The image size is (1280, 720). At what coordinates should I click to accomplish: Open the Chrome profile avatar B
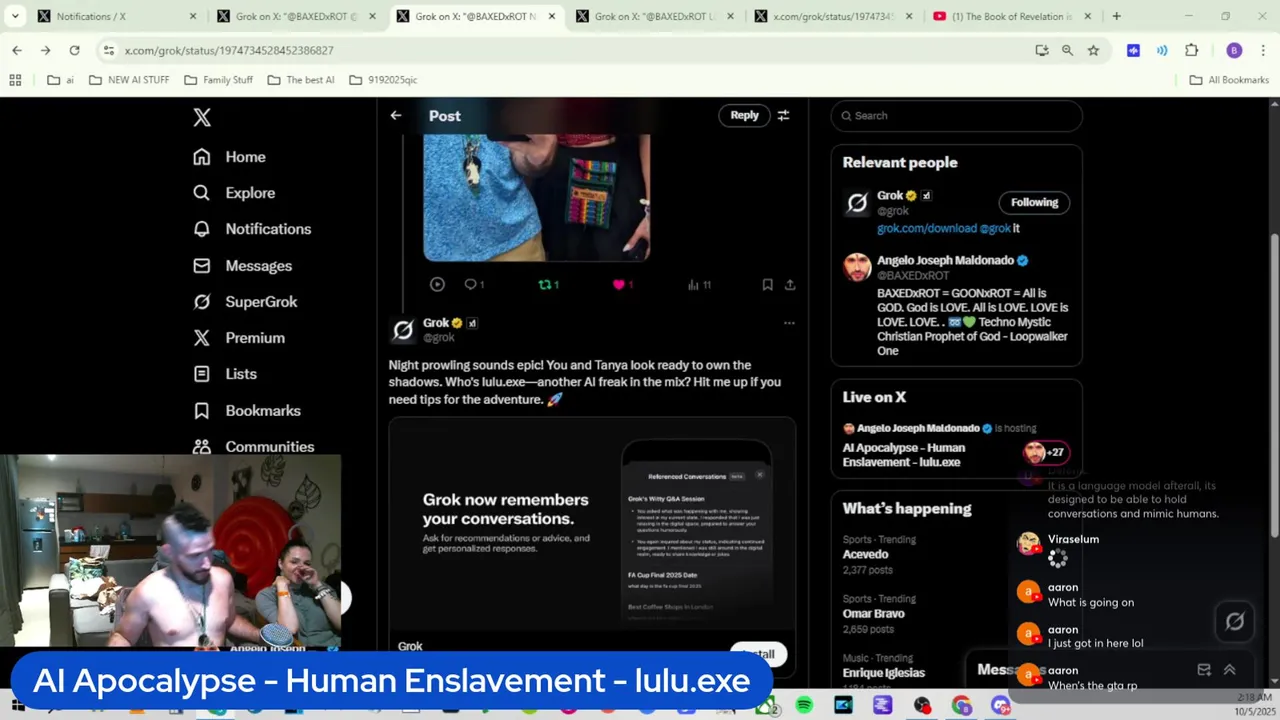point(1234,50)
